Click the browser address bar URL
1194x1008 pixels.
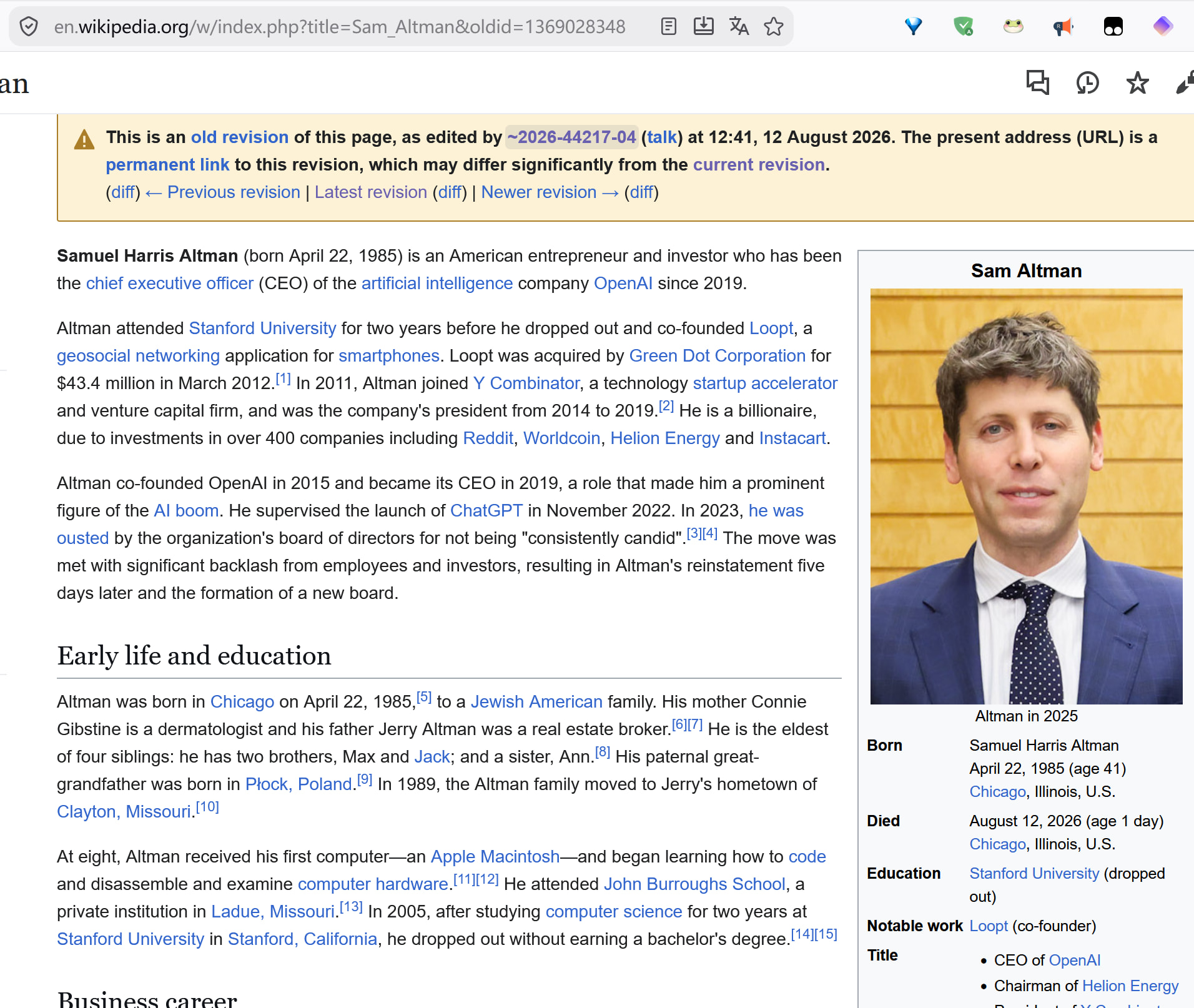[x=340, y=27]
